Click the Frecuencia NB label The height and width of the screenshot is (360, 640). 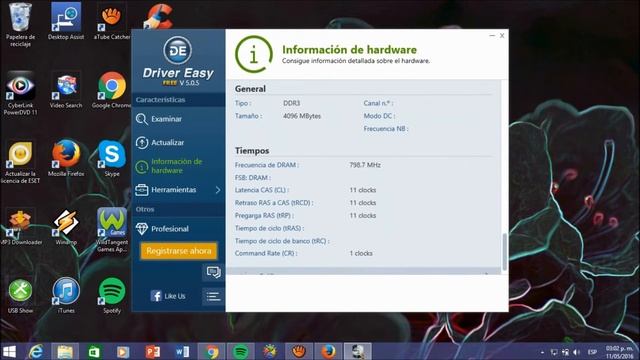tap(386, 129)
